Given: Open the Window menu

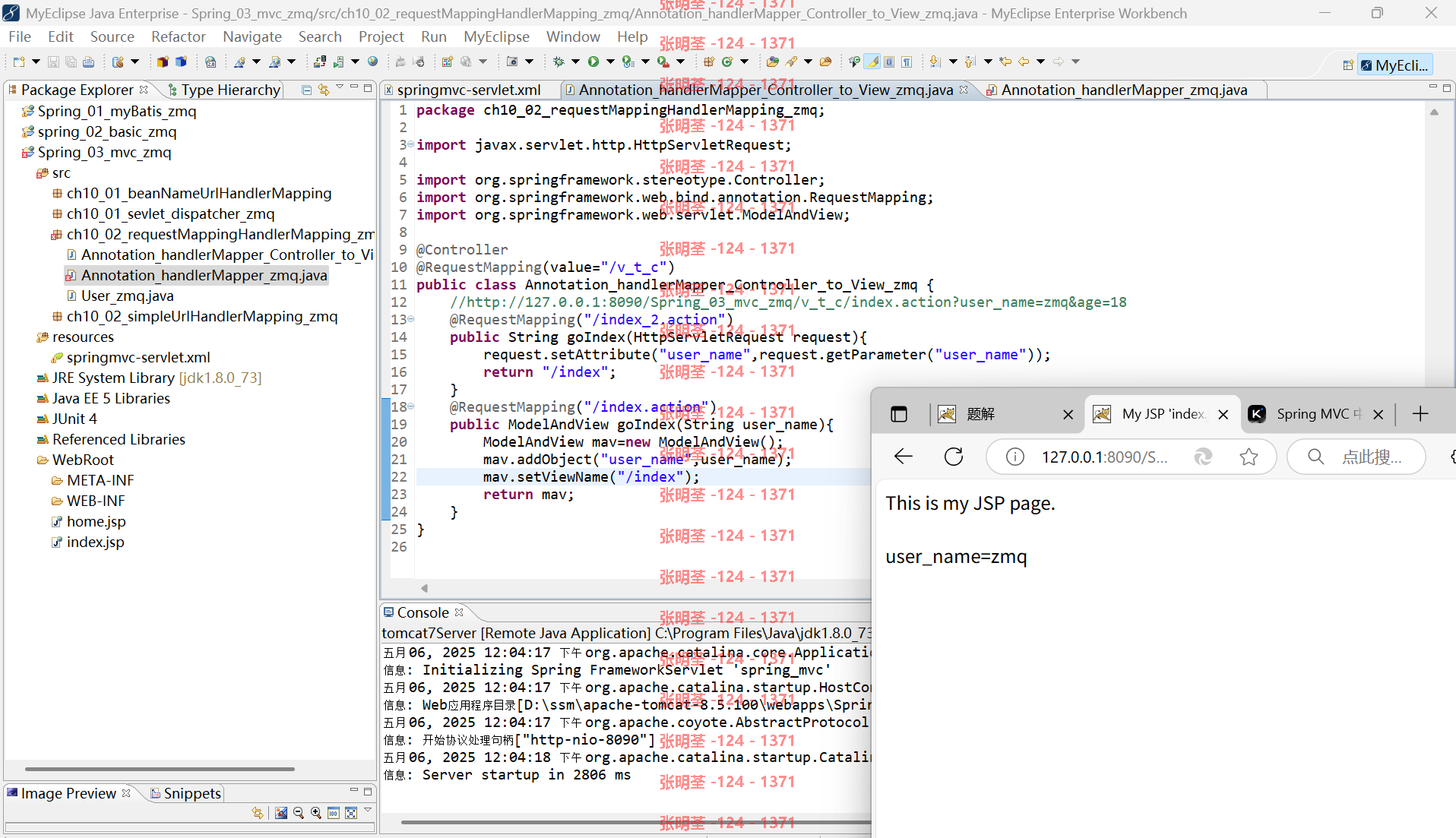Looking at the screenshot, I should 573,36.
